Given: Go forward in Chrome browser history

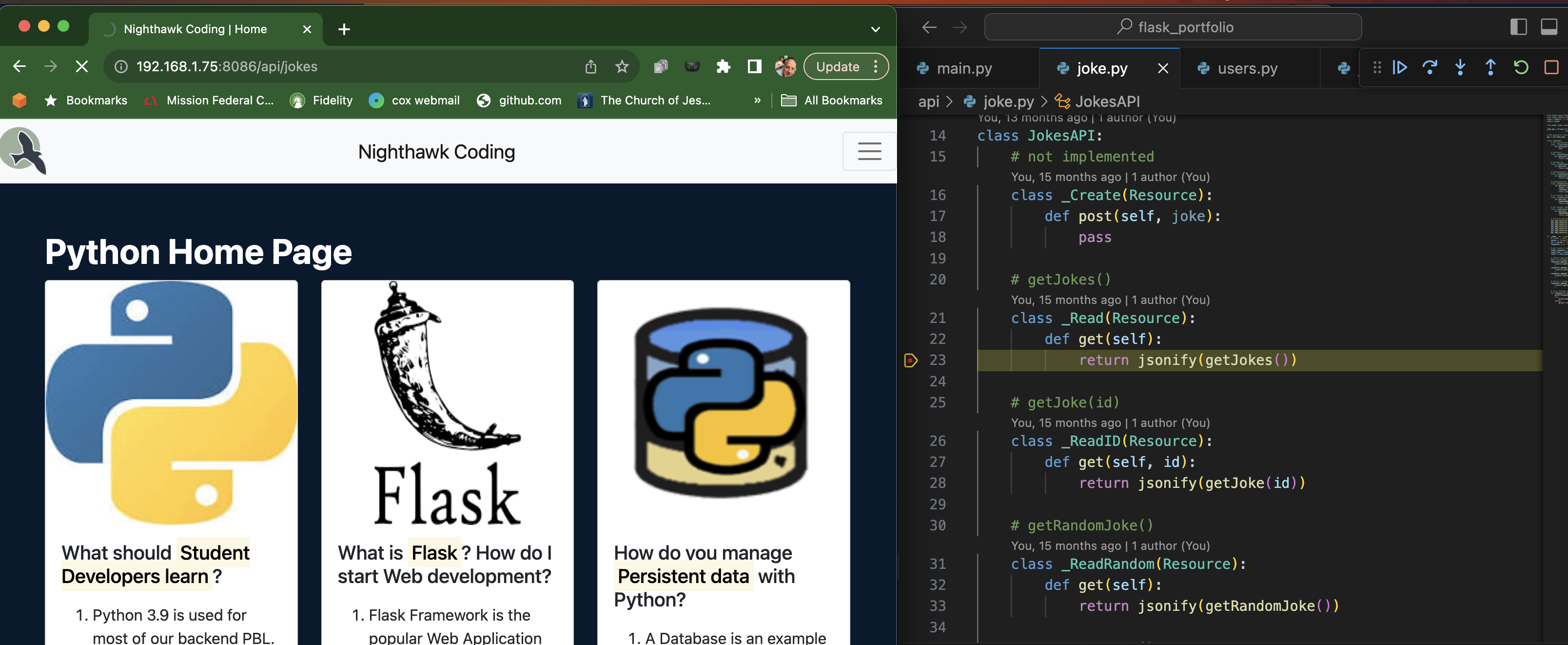Looking at the screenshot, I should pos(51,66).
